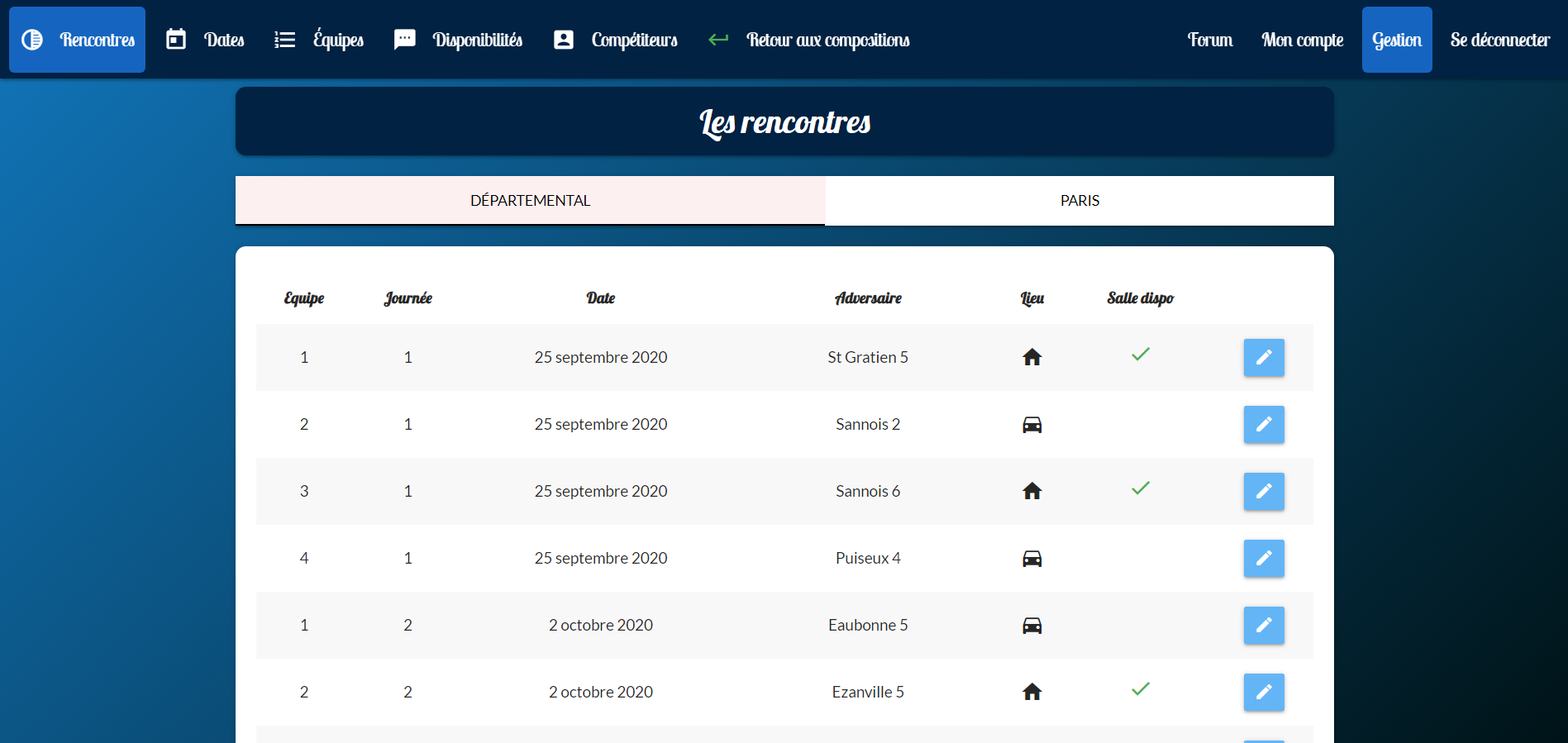The image size is (1568, 743).
Task: Click team number 3 in Sannois 6 row
Action: (304, 491)
